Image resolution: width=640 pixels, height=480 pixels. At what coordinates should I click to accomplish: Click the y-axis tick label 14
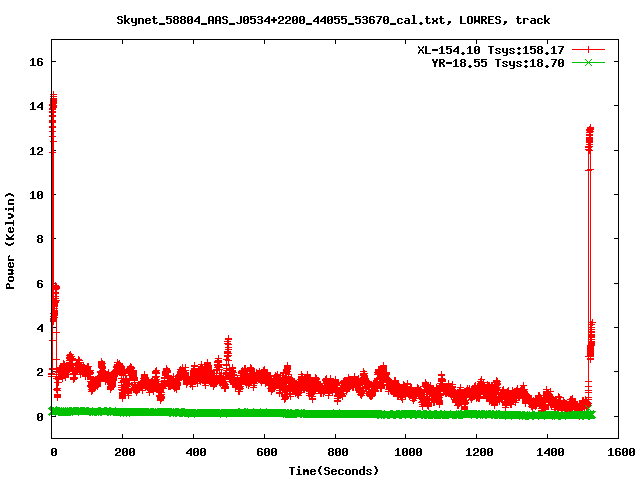tap(36, 106)
